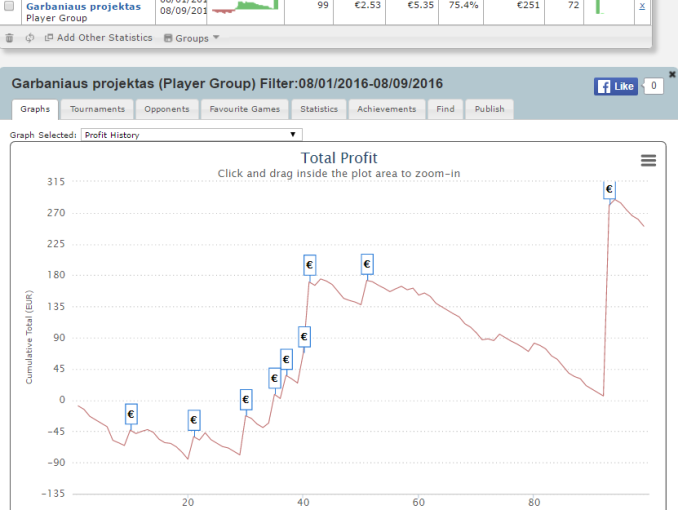
Task: Close the player group panel
Action: pos(672,73)
